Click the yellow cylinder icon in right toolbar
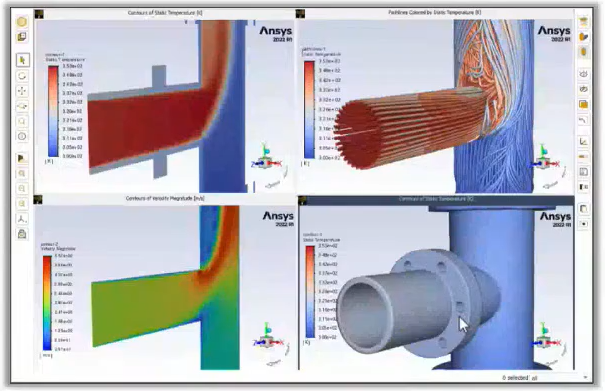 (583, 52)
